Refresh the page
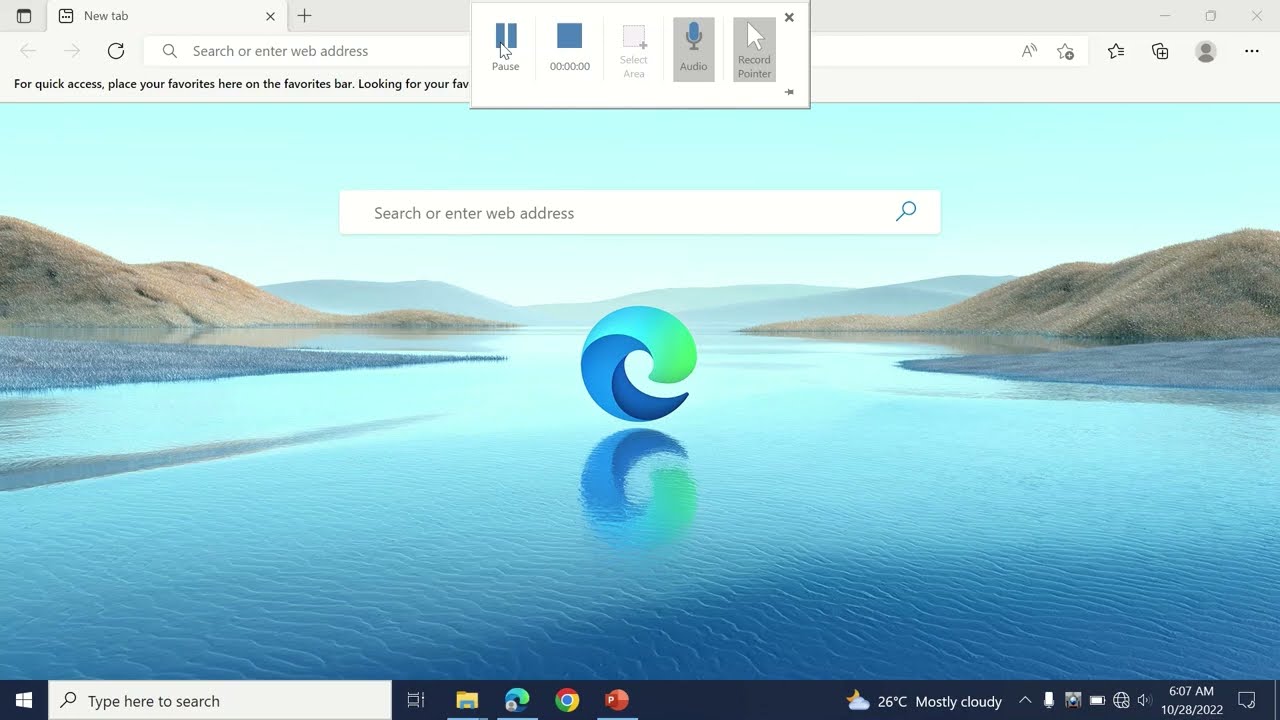This screenshot has width=1280, height=720. pyautogui.click(x=116, y=51)
